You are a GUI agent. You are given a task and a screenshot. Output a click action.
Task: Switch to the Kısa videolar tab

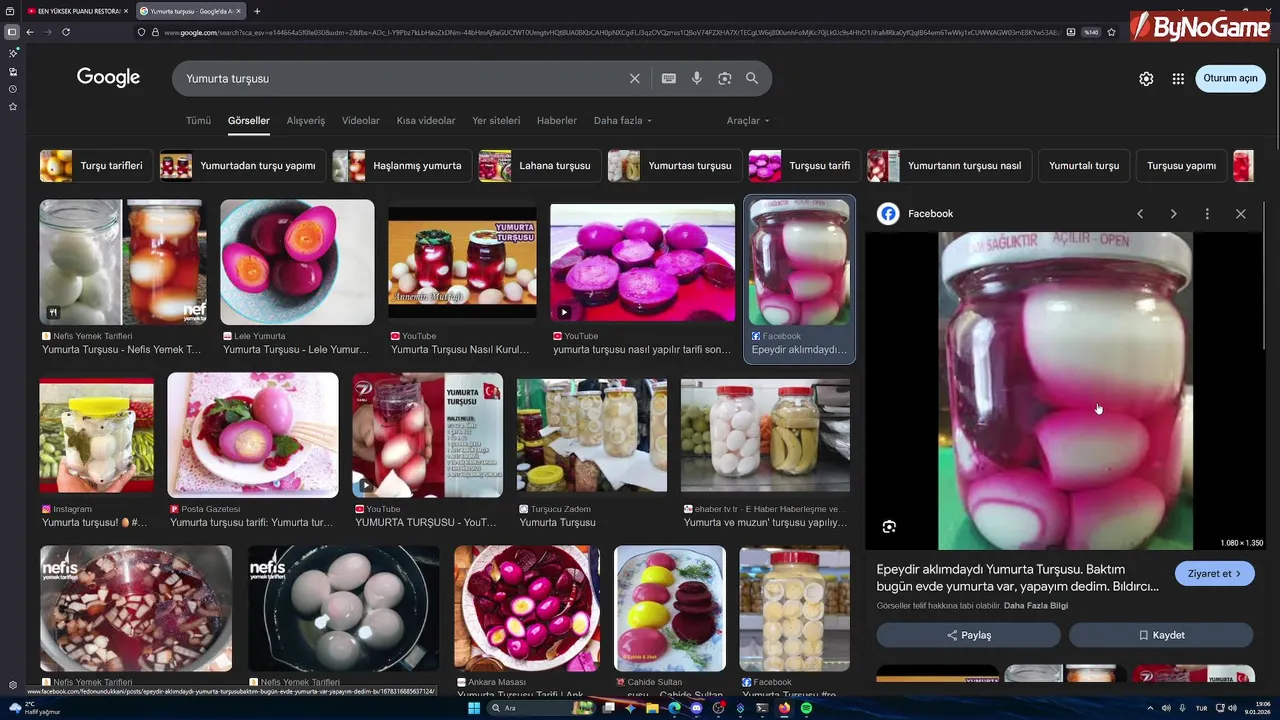(426, 121)
